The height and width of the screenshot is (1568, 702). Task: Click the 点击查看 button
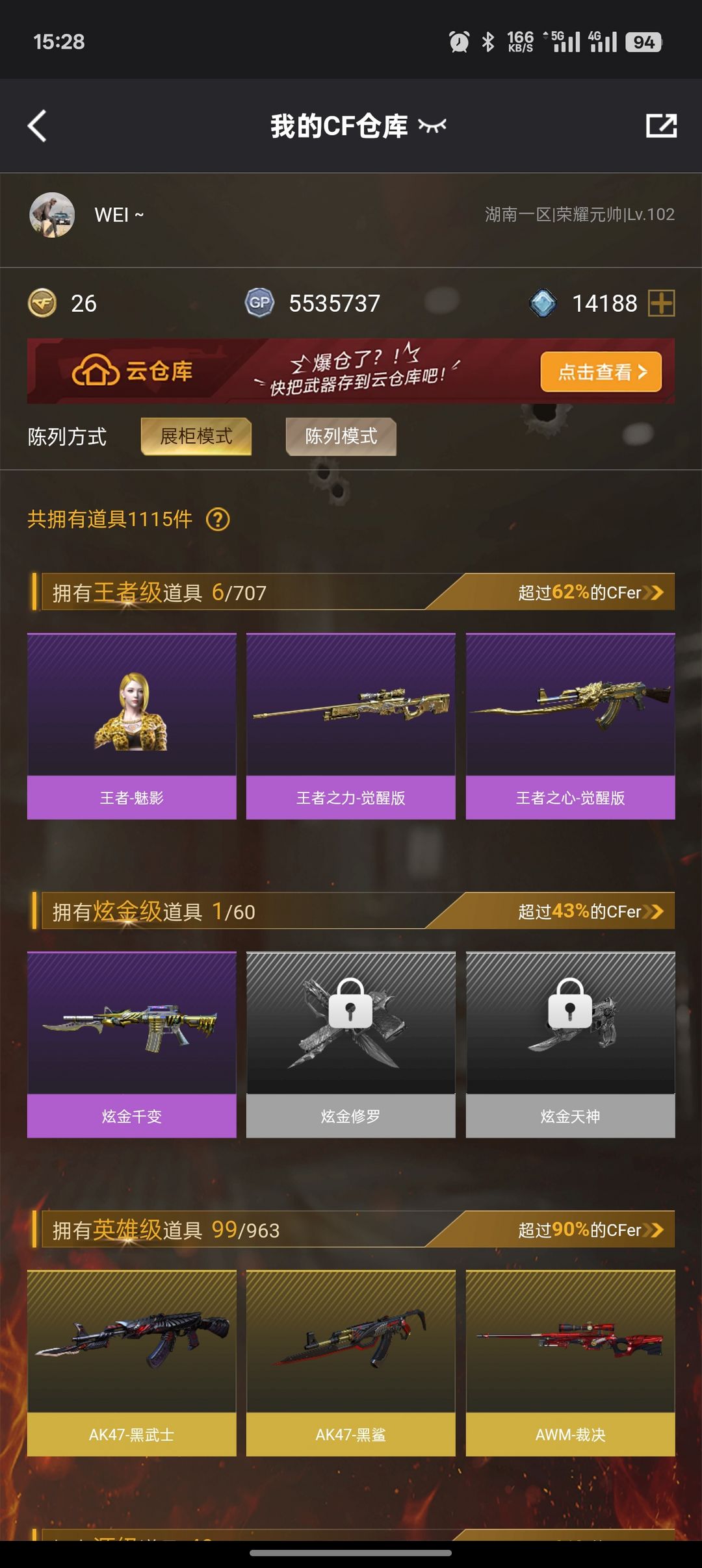tap(601, 372)
